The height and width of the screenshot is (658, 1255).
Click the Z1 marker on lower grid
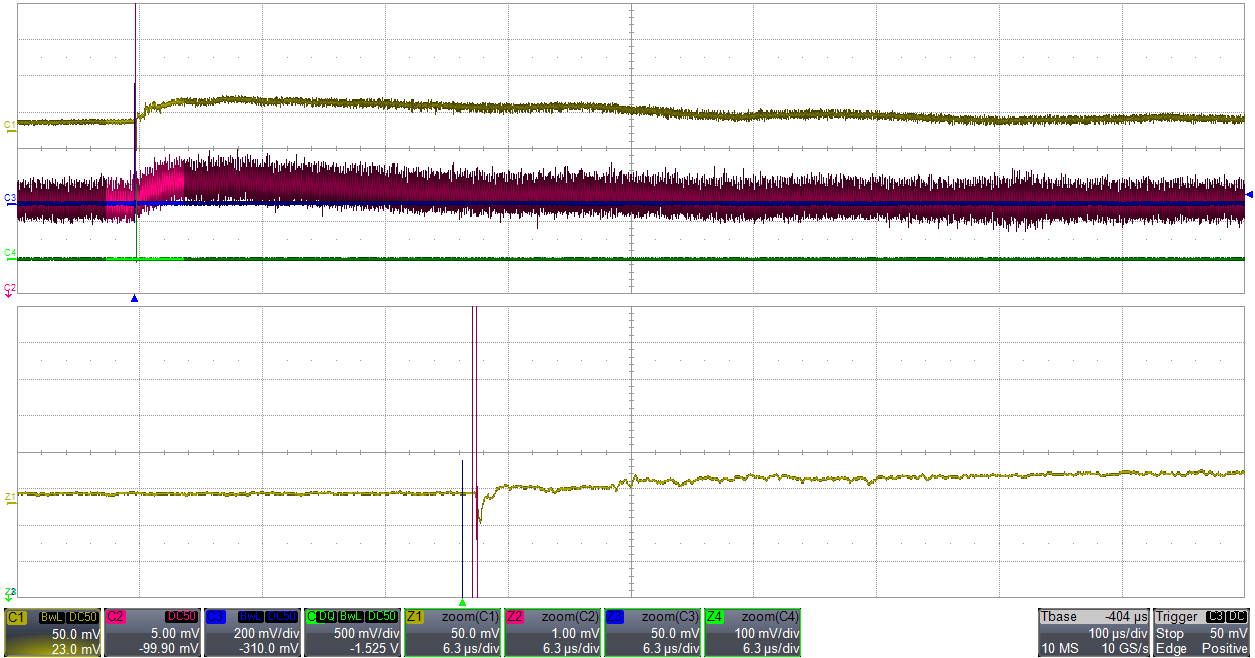(x=10, y=496)
